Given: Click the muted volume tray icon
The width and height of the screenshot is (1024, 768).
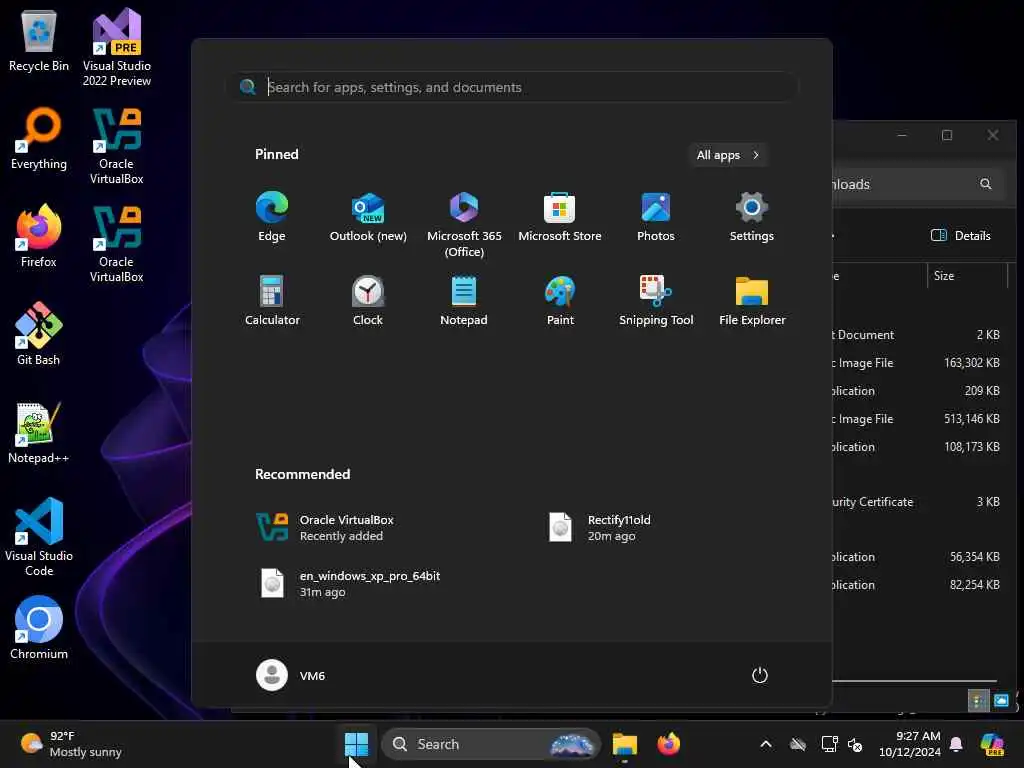Looking at the screenshot, I should 855,744.
